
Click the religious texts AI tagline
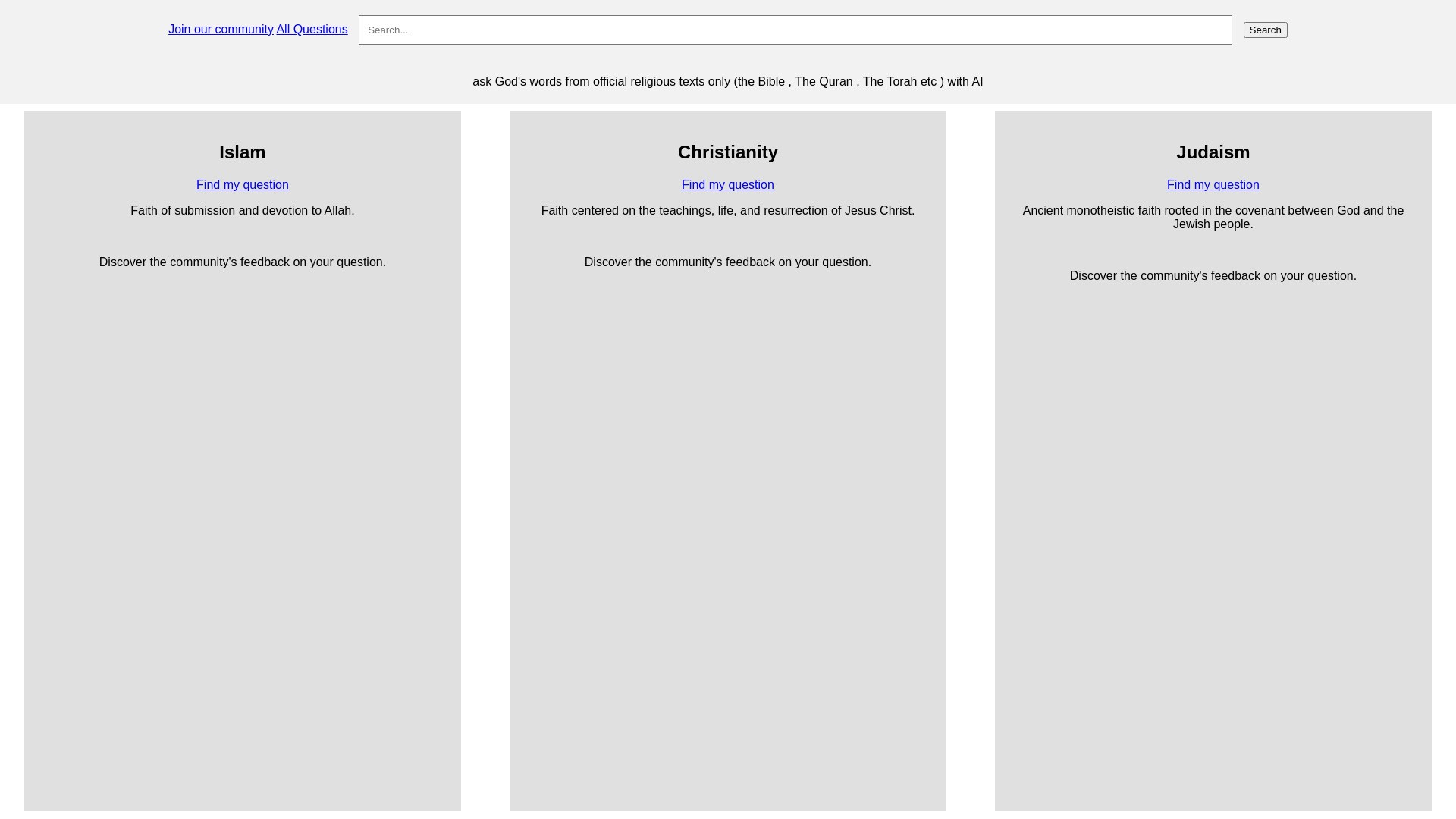point(727,82)
